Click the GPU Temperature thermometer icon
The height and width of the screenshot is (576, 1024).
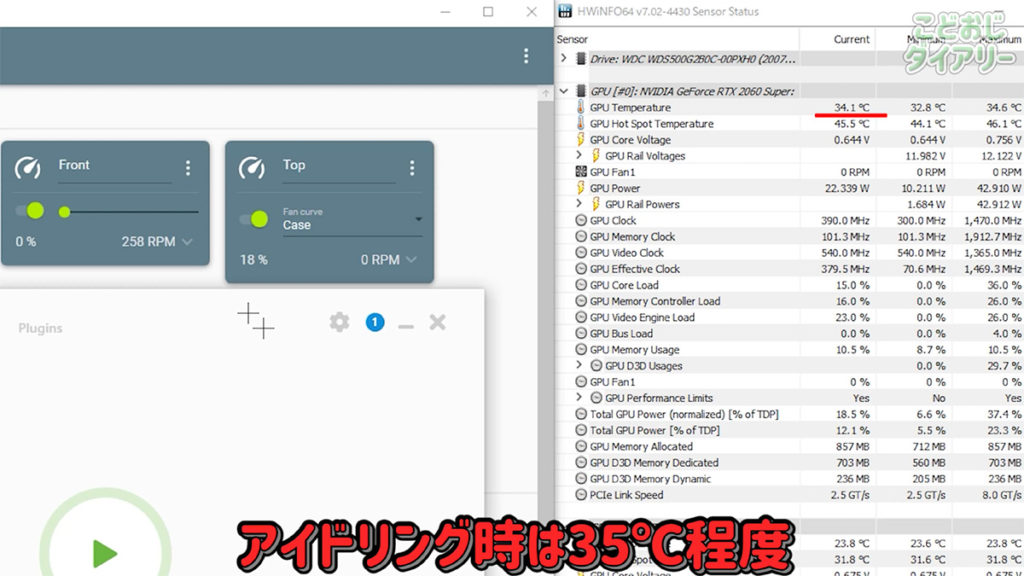coord(581,108)
